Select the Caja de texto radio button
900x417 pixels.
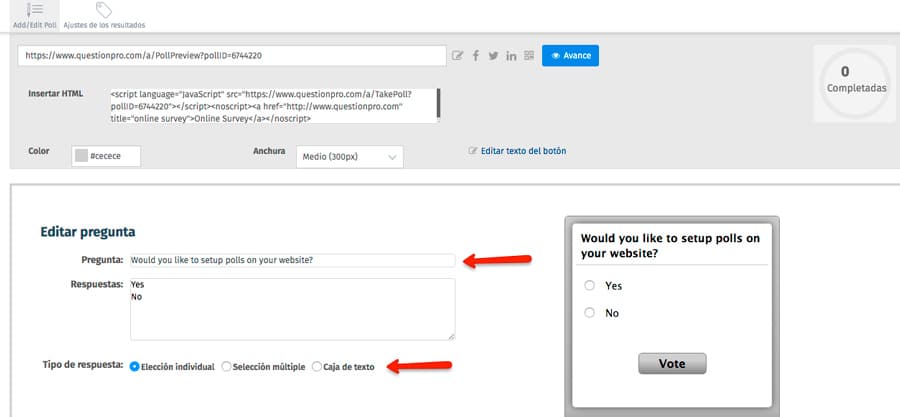[x=317, y=367]
